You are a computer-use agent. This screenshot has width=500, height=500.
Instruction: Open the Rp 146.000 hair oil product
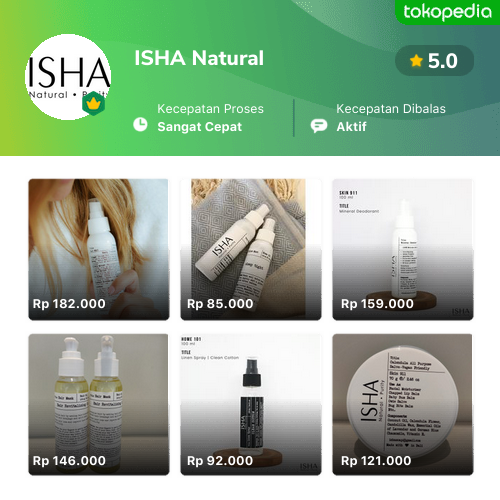click(99, 404)
